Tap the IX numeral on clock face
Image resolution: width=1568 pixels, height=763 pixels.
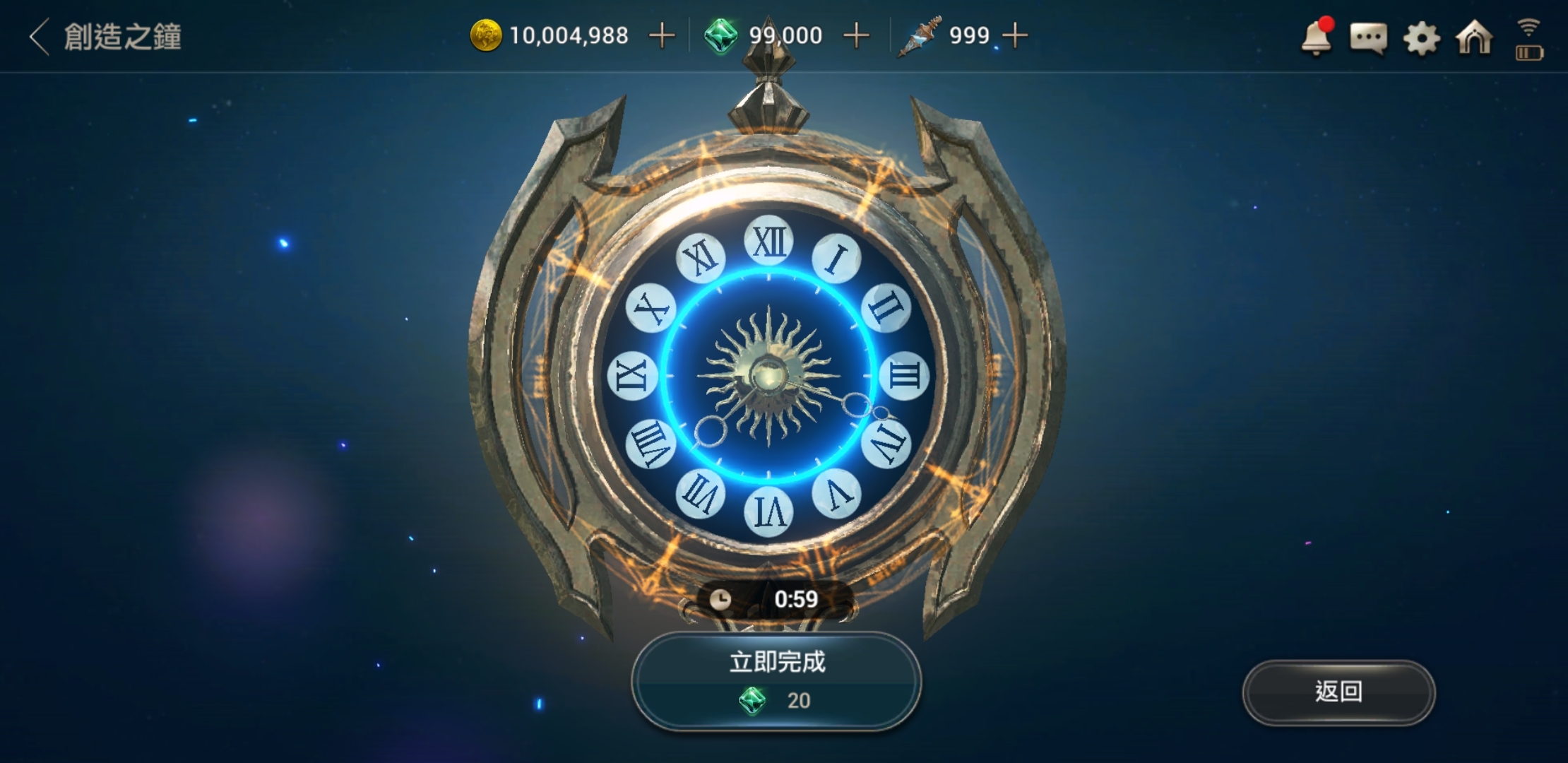click(x=632, y=375)
